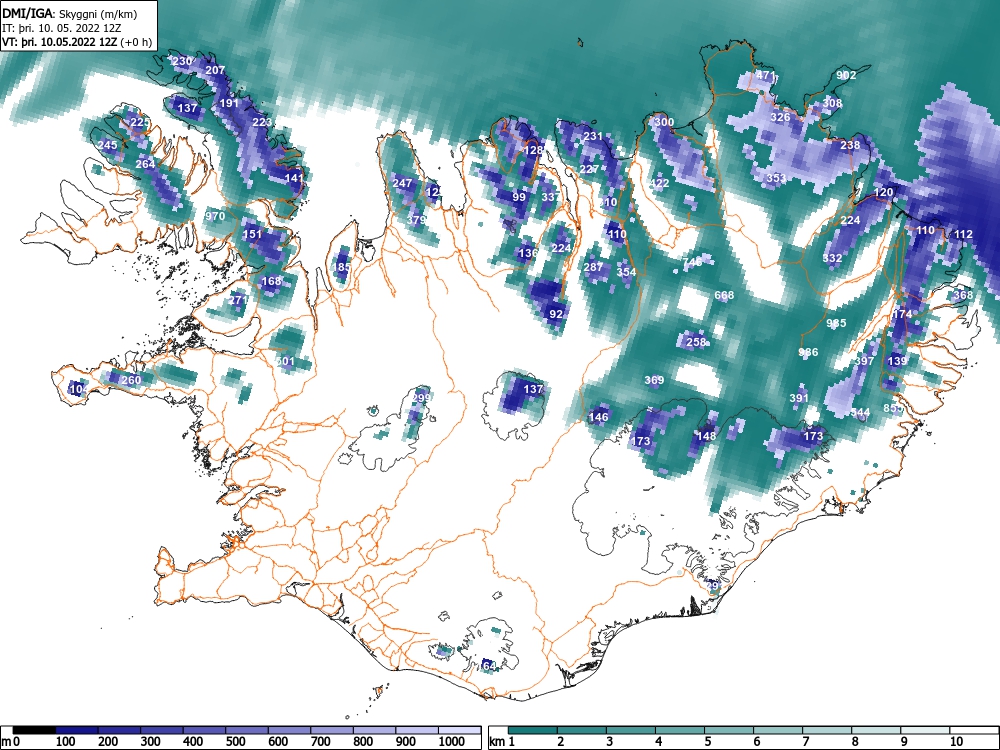Image resolution: width=1000 pixels, height=750 pixels.
Task: Click the visibility value 668
Action: tap(724, 295)
